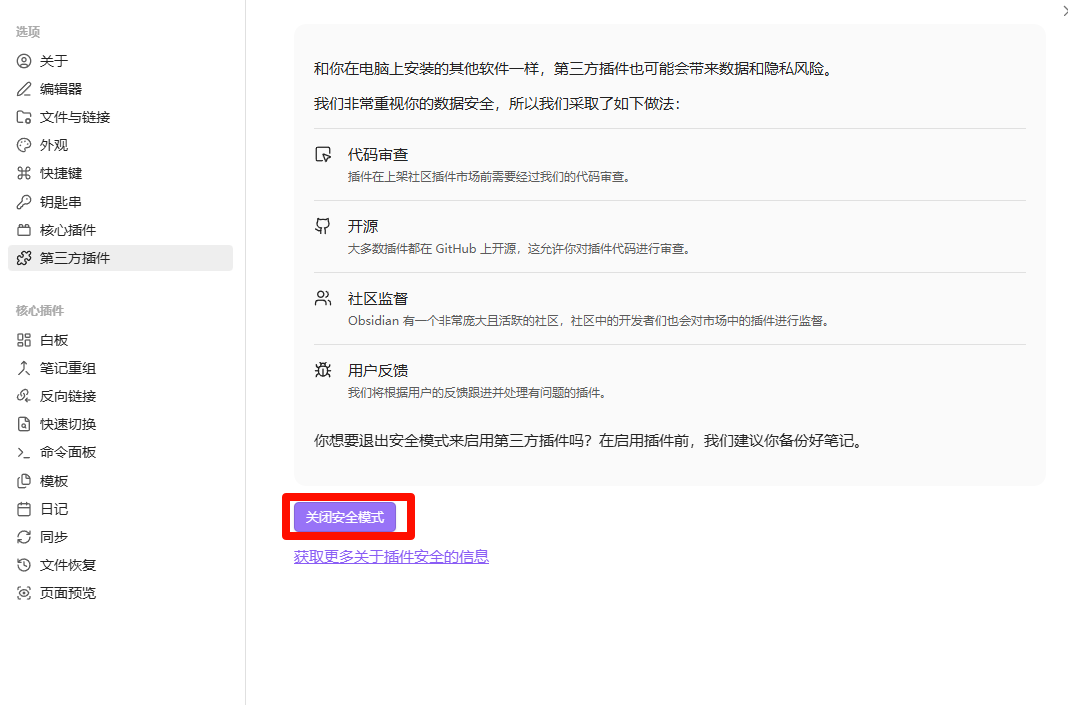The height and width of the screenshot is (705, 1068).
Task: Click the 关闭安全模式 button
Action: 345,517
